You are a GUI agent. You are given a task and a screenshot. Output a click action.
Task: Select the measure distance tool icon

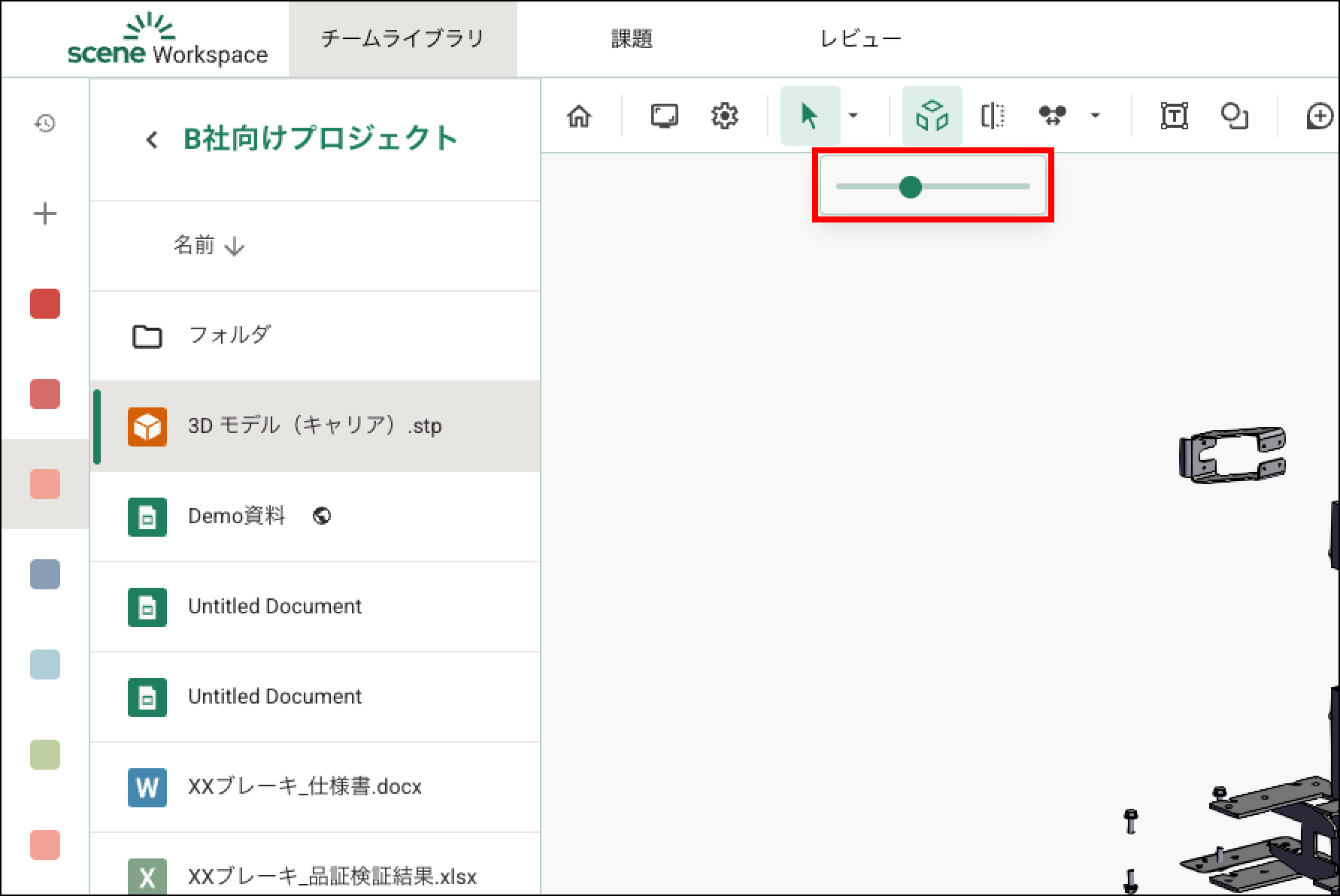coord(1052,116)
